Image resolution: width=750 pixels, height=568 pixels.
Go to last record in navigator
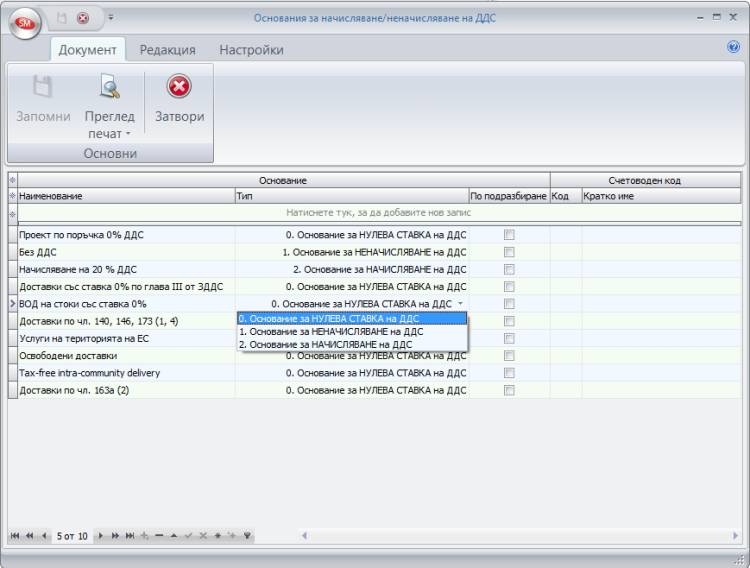click(x=130, y=535)
